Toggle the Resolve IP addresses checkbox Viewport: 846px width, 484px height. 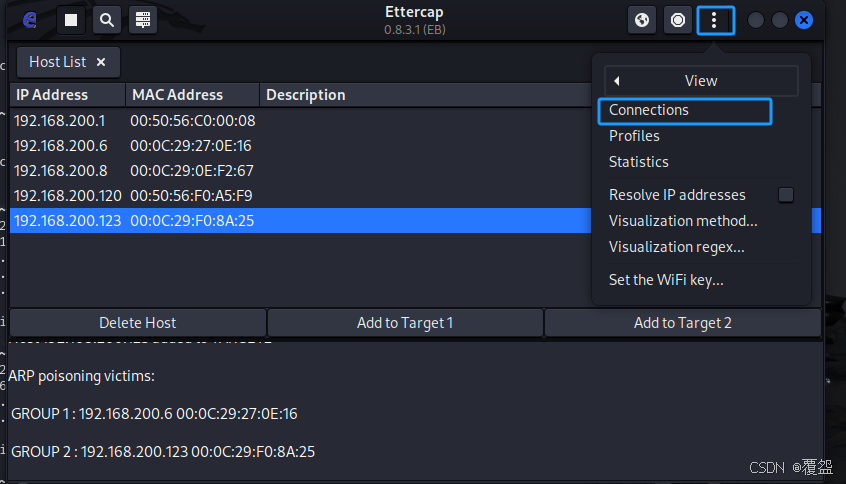point(786,195)
